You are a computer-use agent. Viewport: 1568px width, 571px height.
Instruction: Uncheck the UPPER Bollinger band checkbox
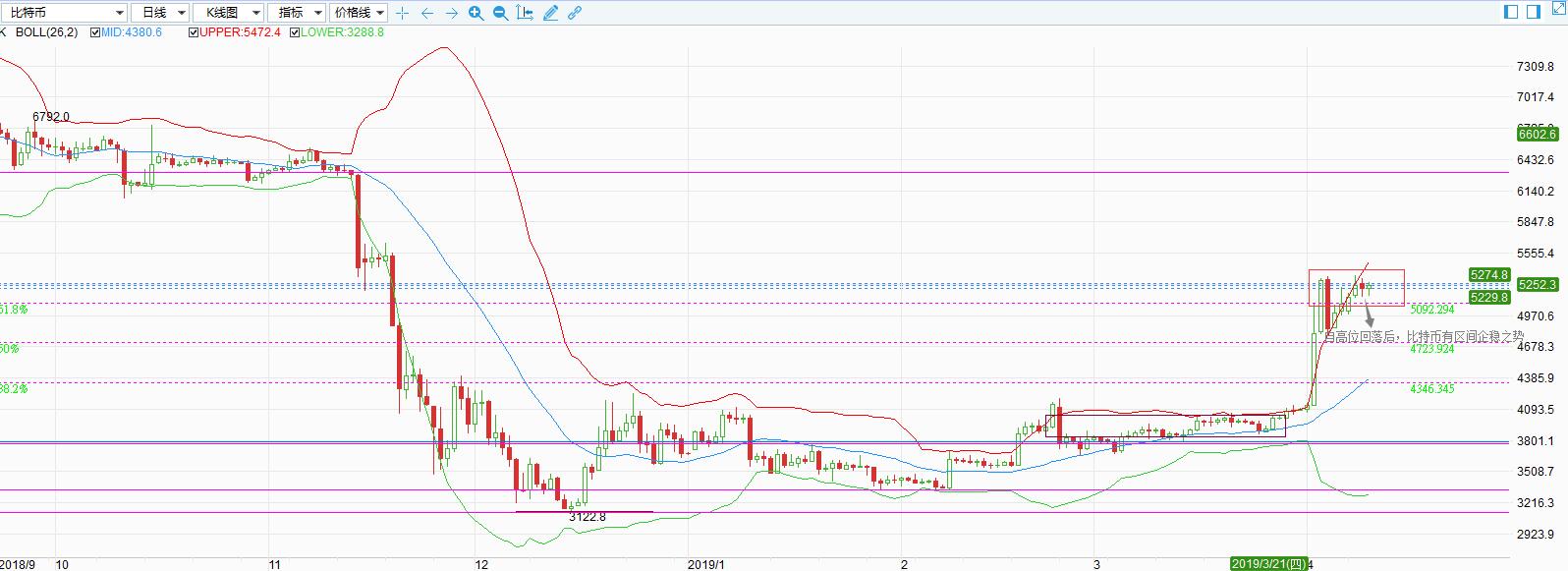[194, 32]
